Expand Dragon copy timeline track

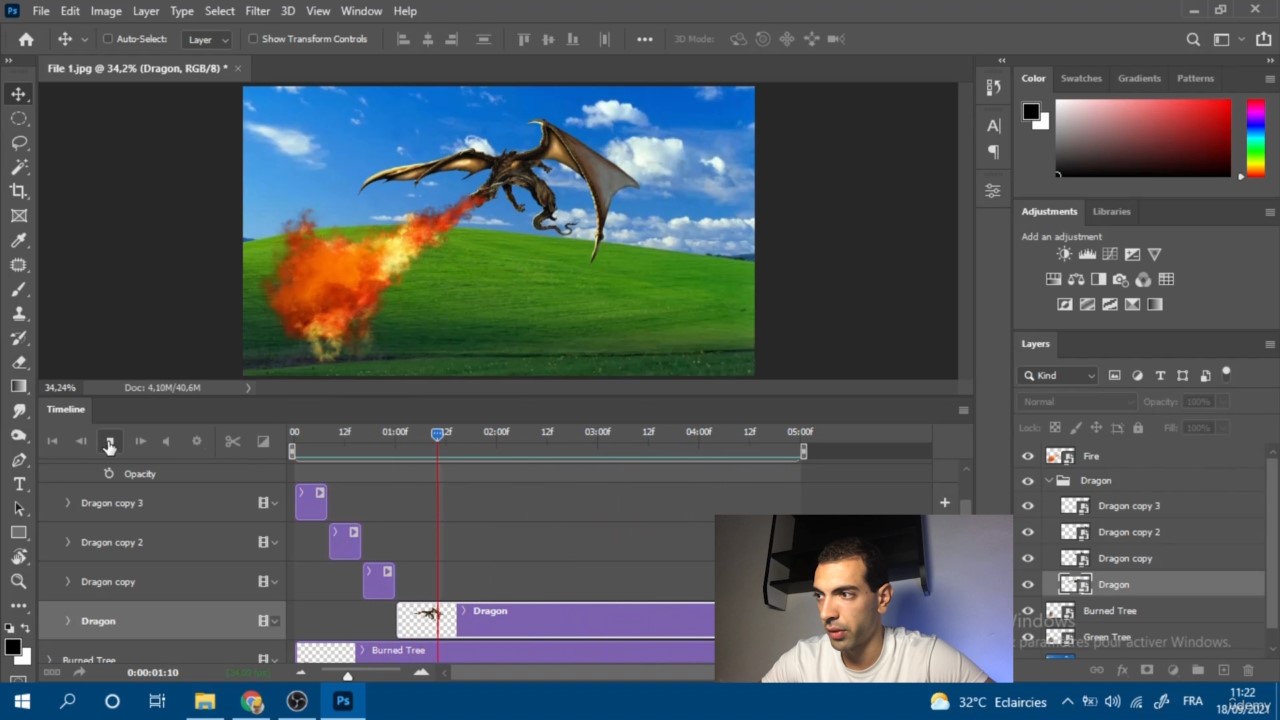point(68,581)
